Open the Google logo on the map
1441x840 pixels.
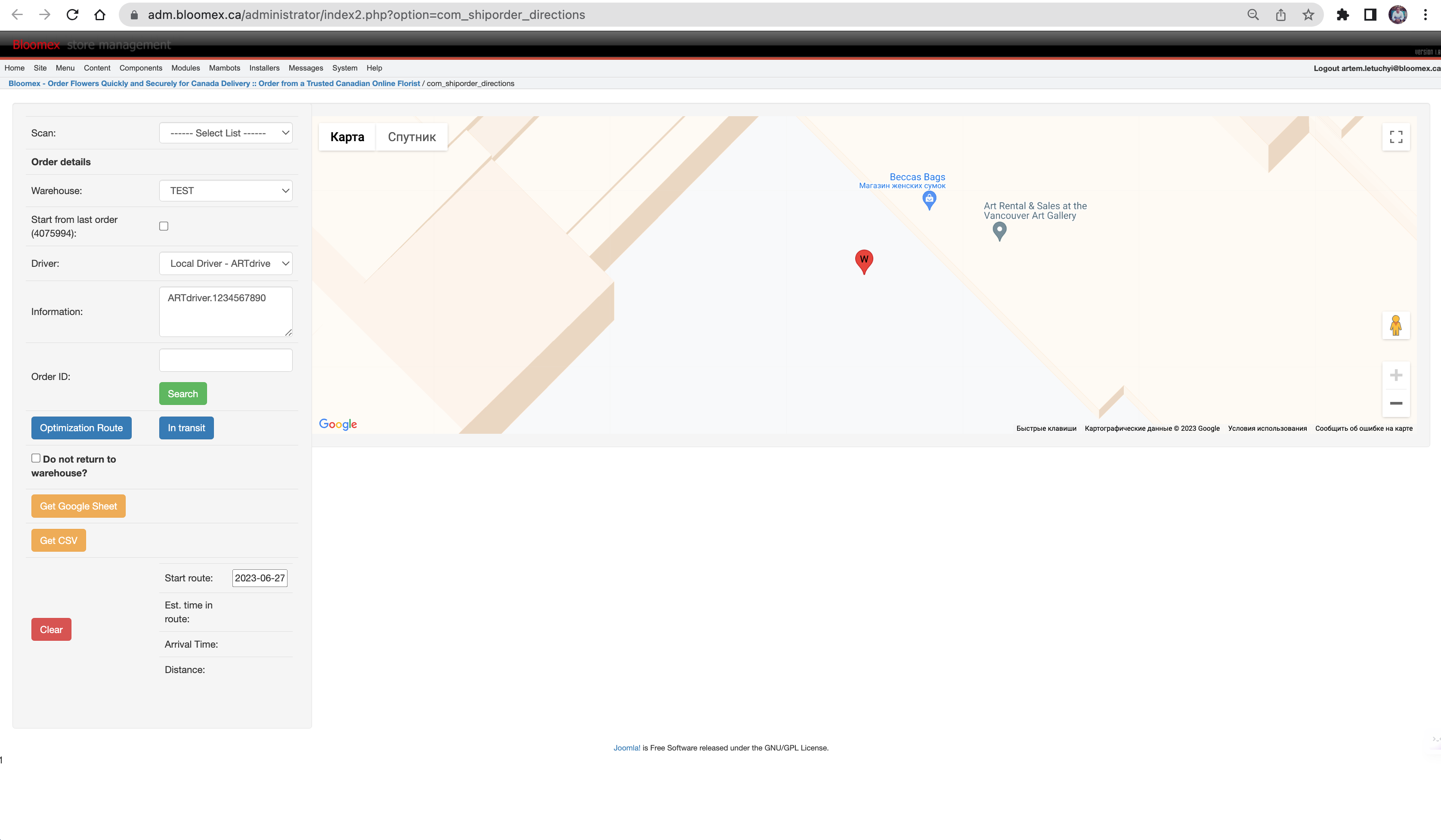338,424
